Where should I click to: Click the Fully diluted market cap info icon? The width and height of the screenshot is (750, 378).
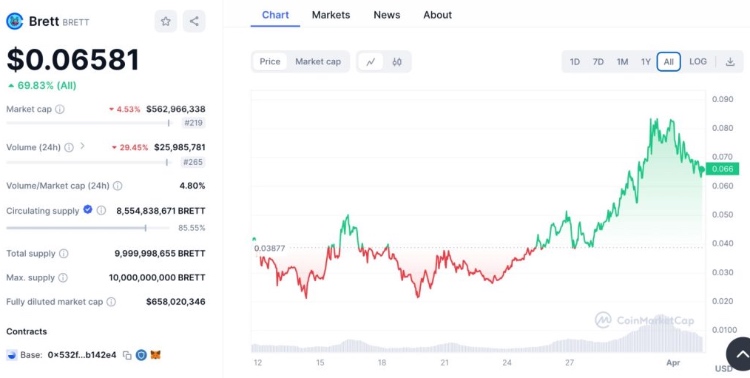111,302
